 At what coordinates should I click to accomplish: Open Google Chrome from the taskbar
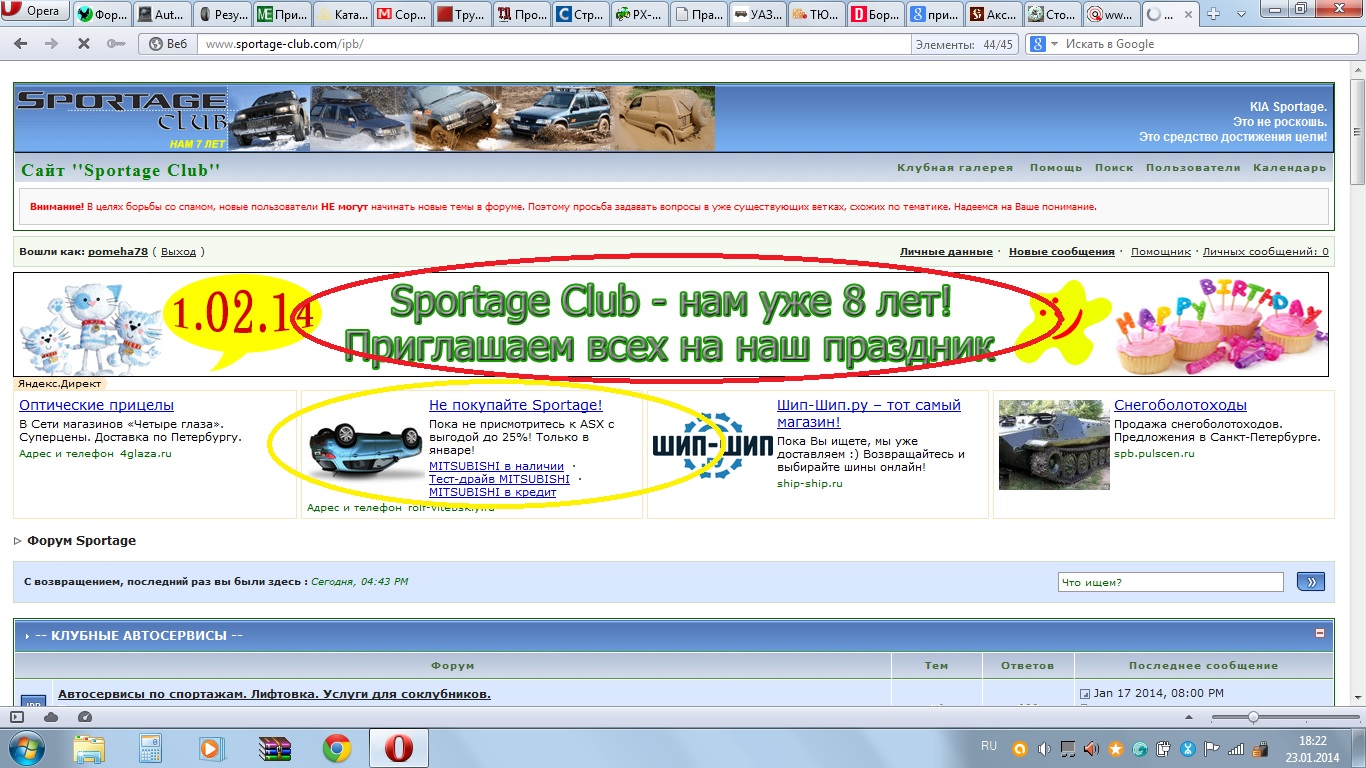click(336, 749)
